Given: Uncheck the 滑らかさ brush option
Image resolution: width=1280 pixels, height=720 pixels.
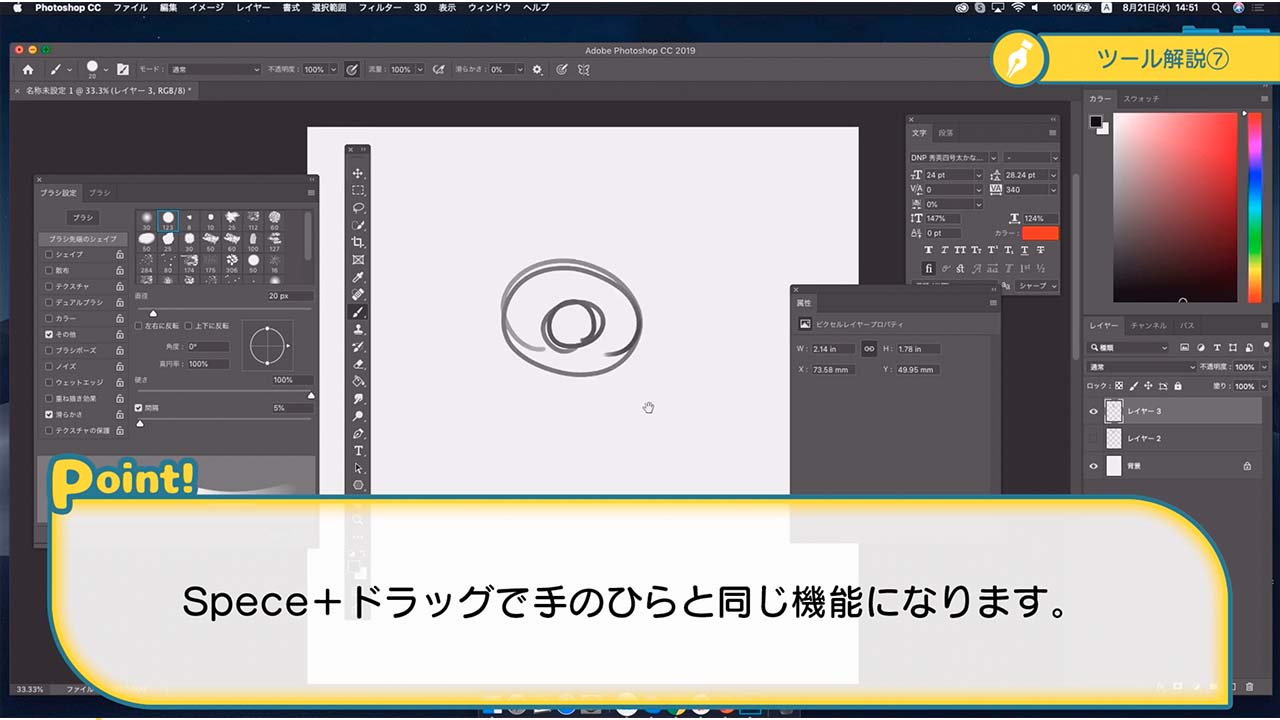Looking at the screenshot, I should click(49, 414).
